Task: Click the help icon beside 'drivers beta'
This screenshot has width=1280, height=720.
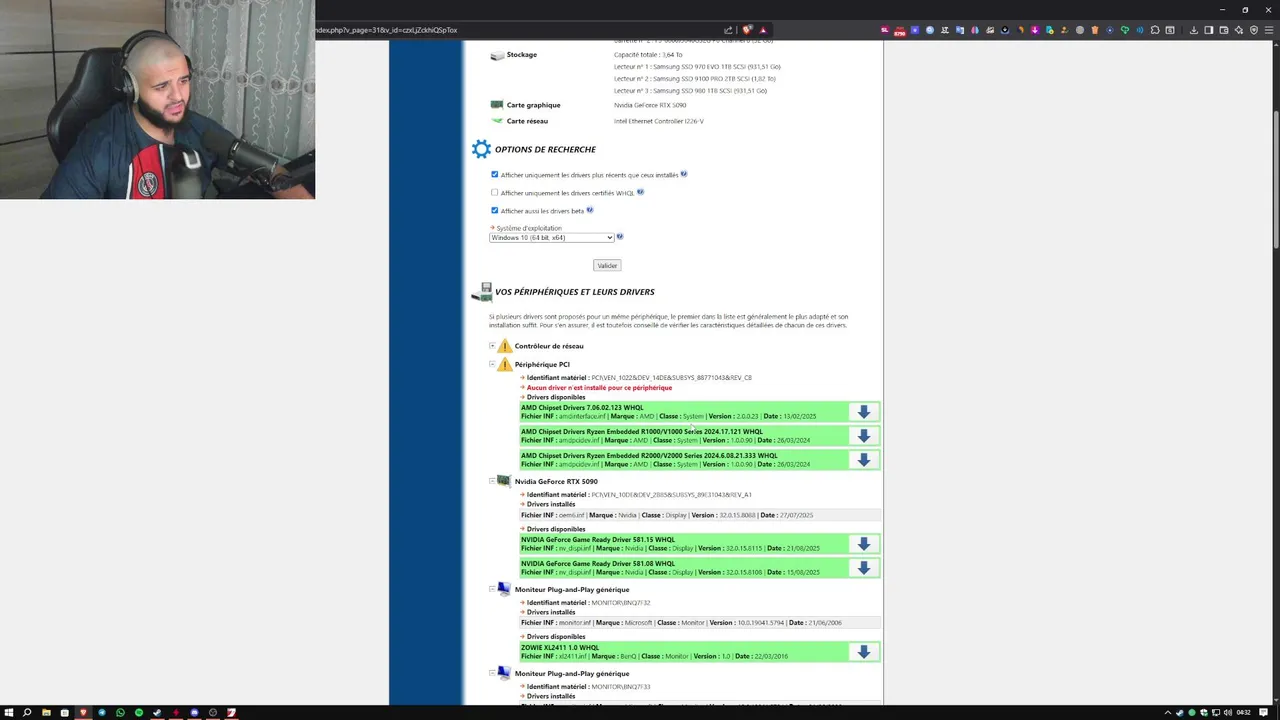Action: click(x=590, y=210)
